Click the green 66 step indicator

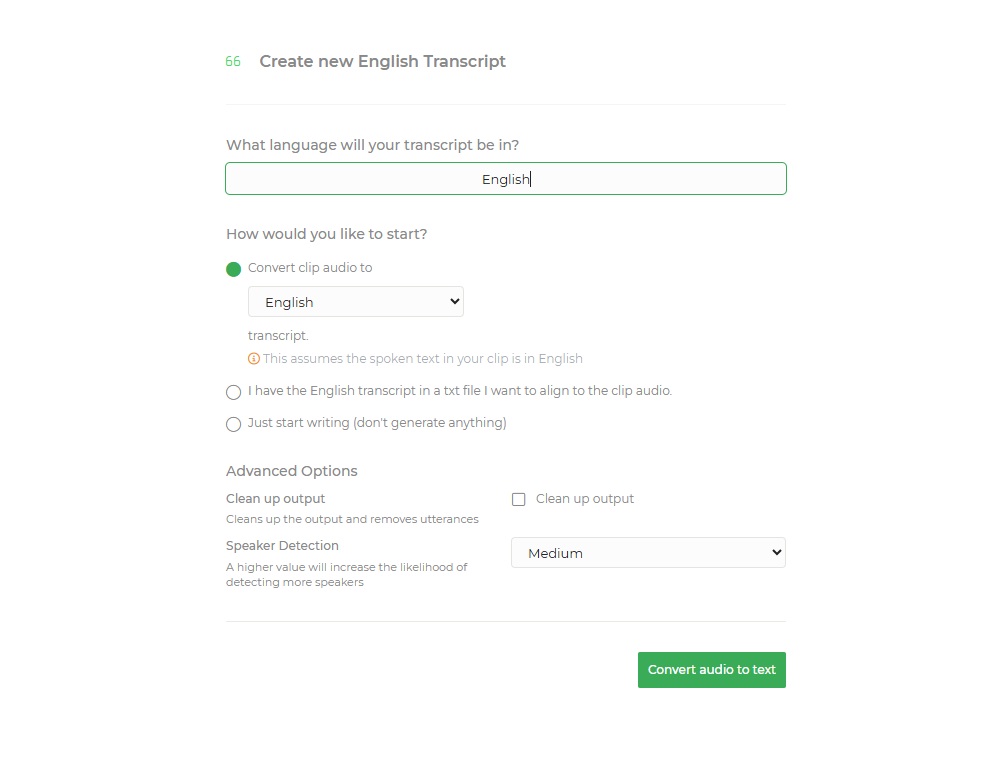[233, 61]
